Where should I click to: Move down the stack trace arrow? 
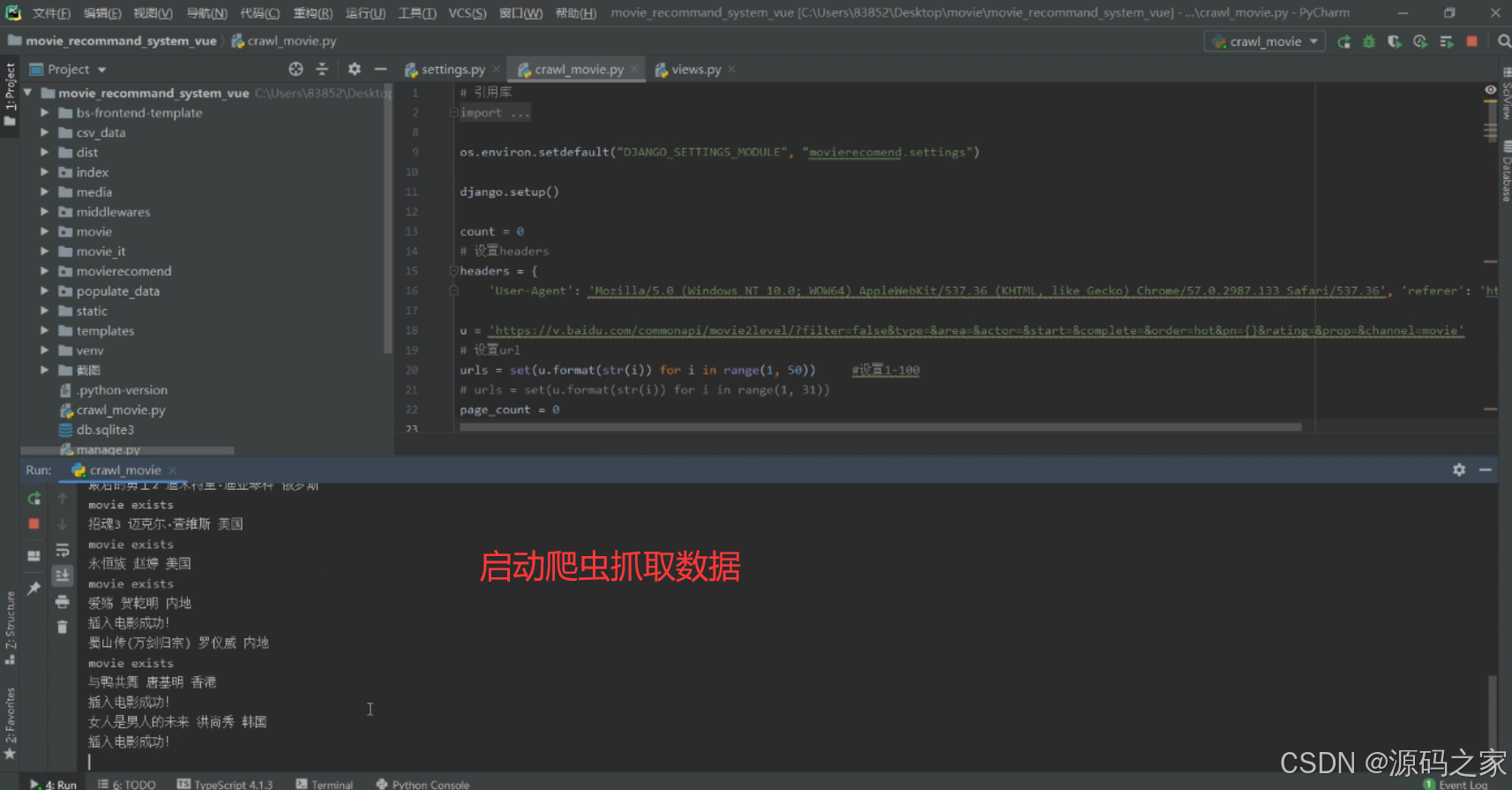(x=63, y=524)
